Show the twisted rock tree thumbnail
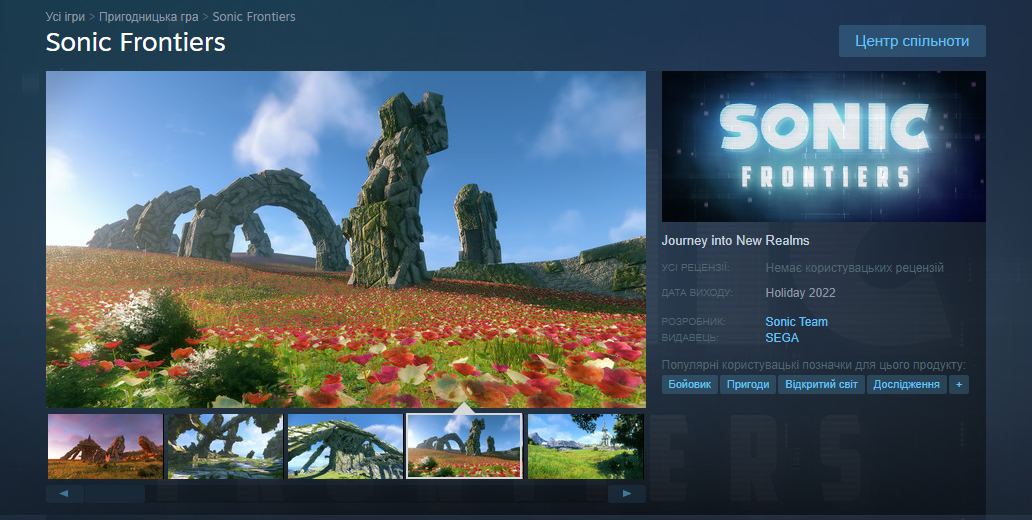Viewport: 1032px width, 520px height. pos(225,446)
